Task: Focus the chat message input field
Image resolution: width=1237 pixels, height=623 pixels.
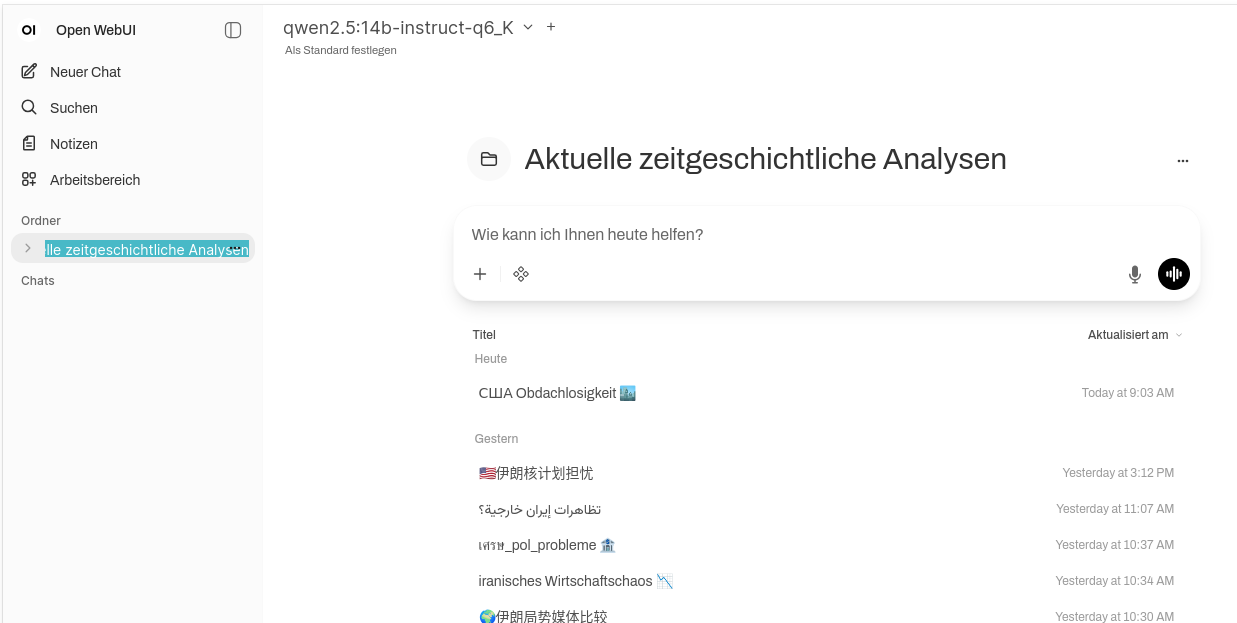Action: tap(800, 235)
